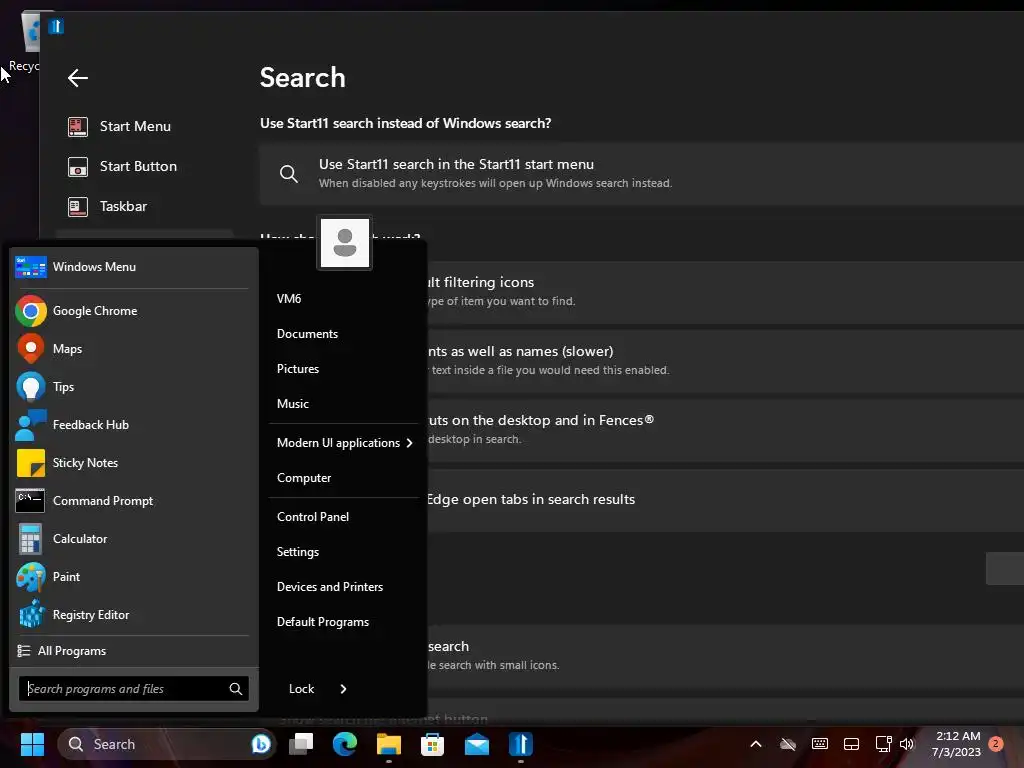Expand power options arrow next to Lock
The image size is (1024, 768).
(344, 689)
